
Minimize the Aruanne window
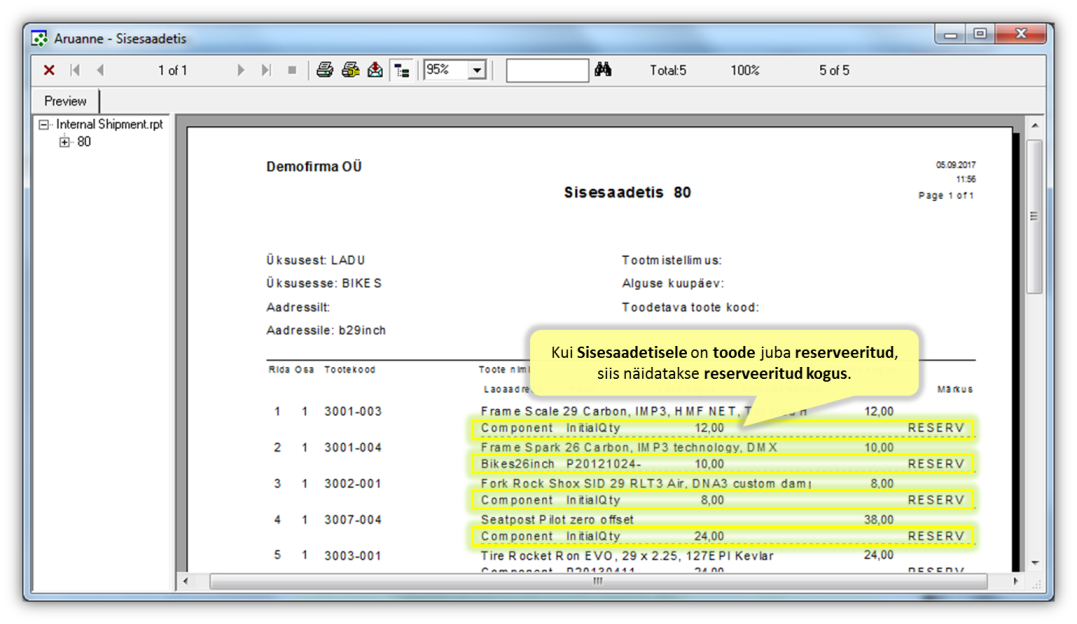pyautogui.click(x=951, y=34)
